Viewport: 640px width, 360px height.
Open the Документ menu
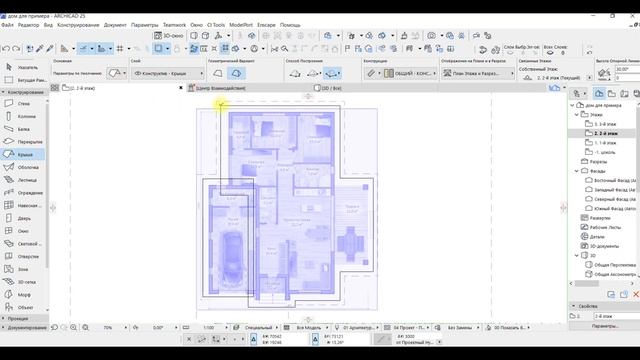[x=115, y=25]
